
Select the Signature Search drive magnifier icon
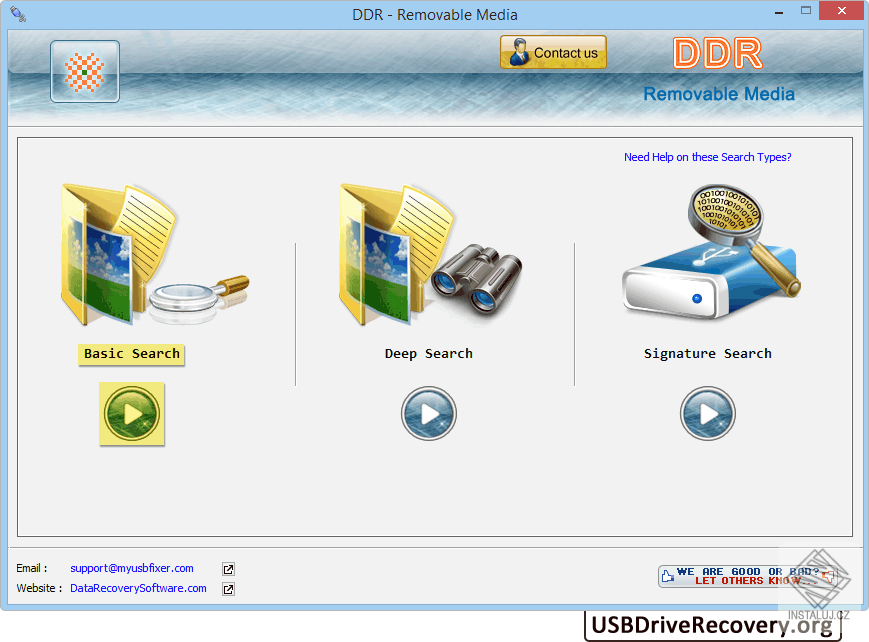click(710, 250)
